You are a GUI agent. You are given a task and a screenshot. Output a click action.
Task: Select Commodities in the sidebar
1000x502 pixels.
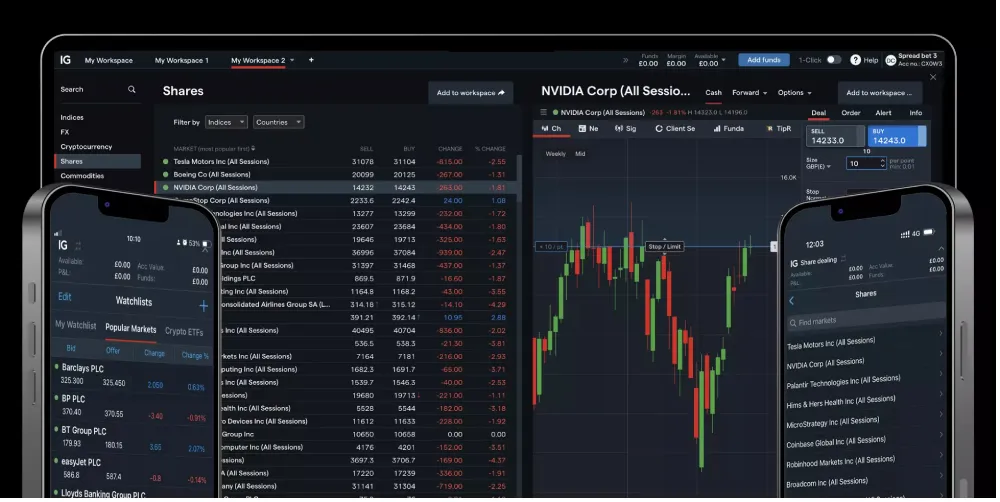coord(82,176)
